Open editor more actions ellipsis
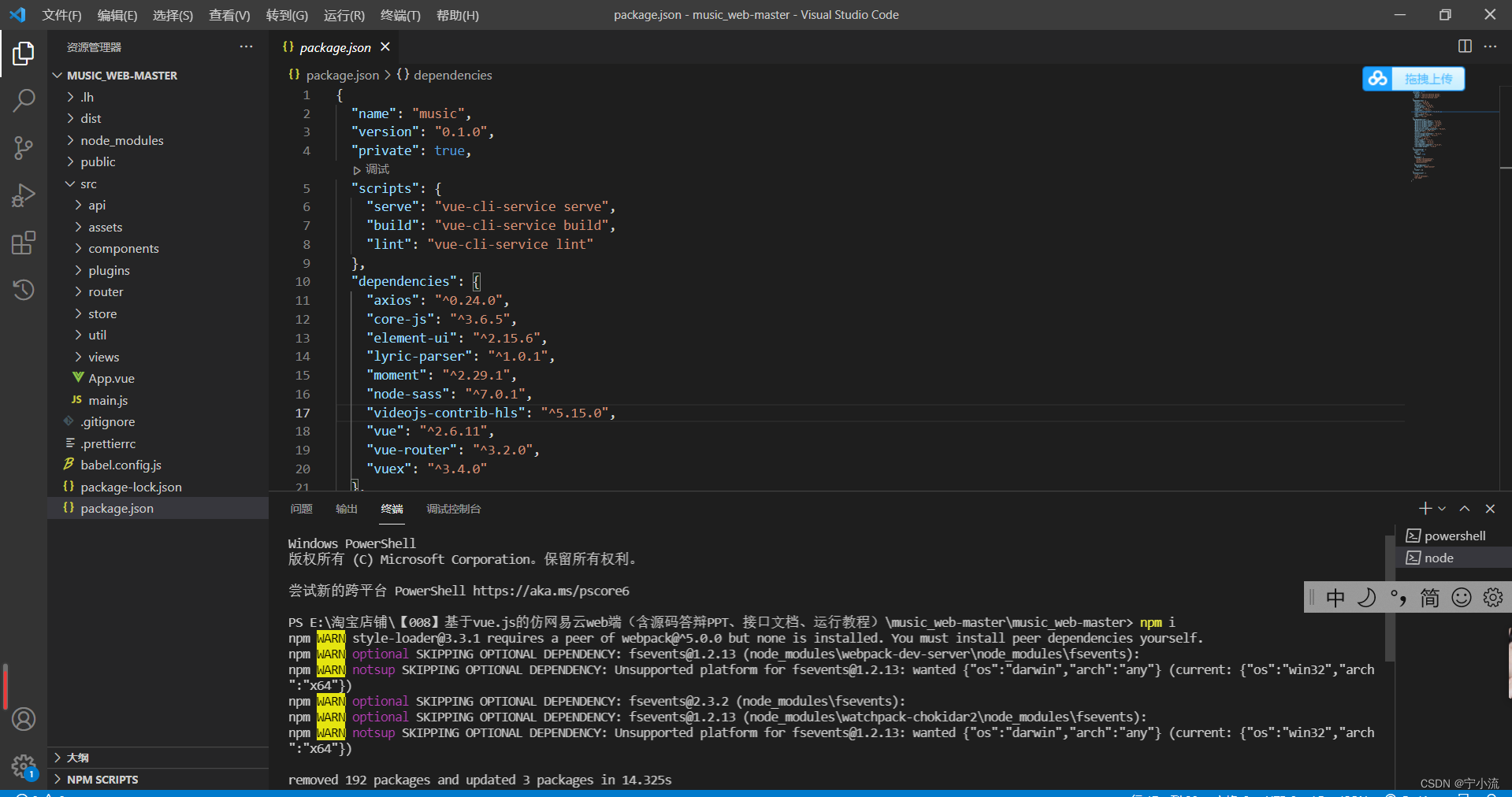This screenshot has height=797, width=1512. pos(1490,46)
